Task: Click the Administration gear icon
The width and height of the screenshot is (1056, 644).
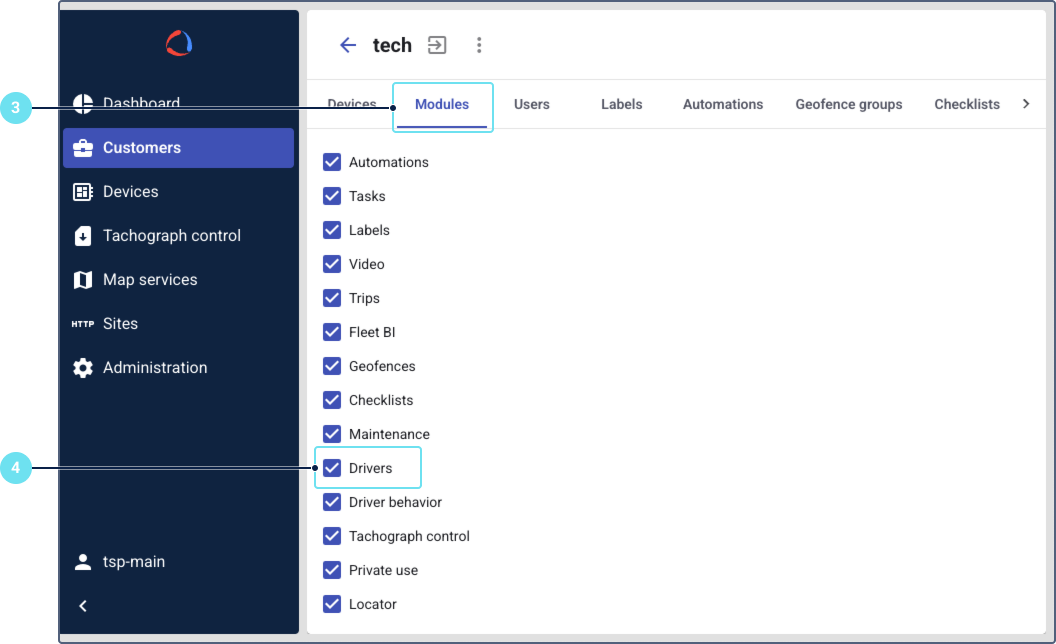Action: (x=83, y=368)
